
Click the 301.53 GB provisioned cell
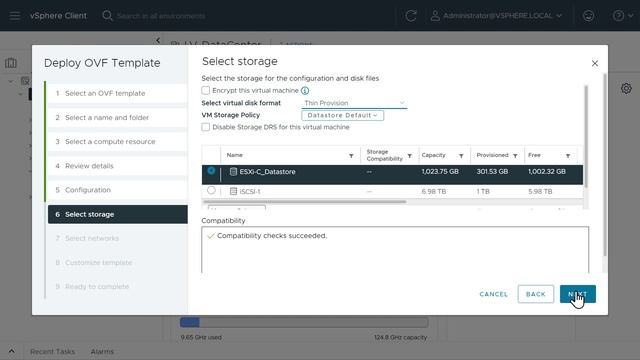[x=492, y=171]
